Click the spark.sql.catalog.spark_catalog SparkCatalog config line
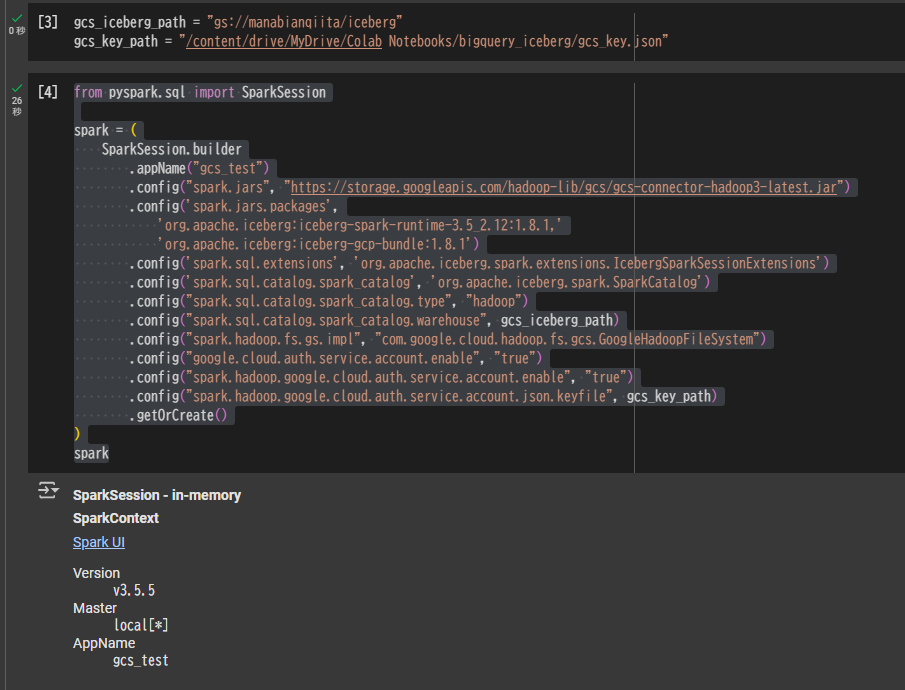The height and width of the screenshot is (690, 905). [419, 282]
